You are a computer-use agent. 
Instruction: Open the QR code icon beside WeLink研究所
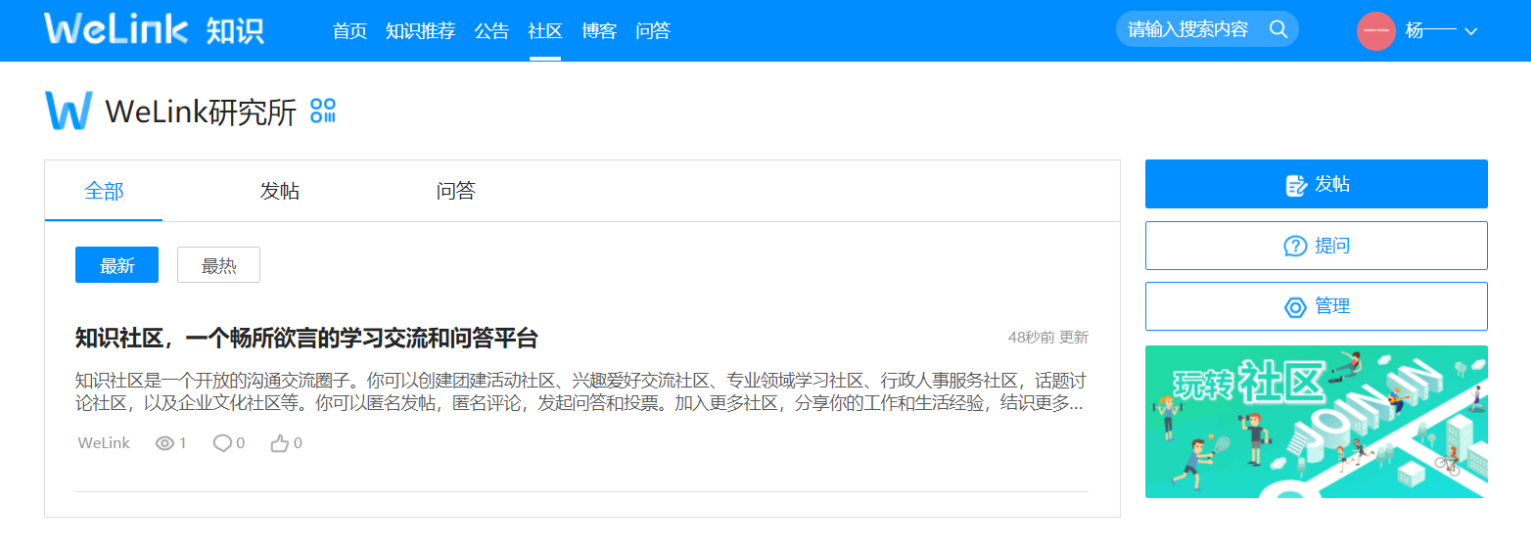[323, 111]
